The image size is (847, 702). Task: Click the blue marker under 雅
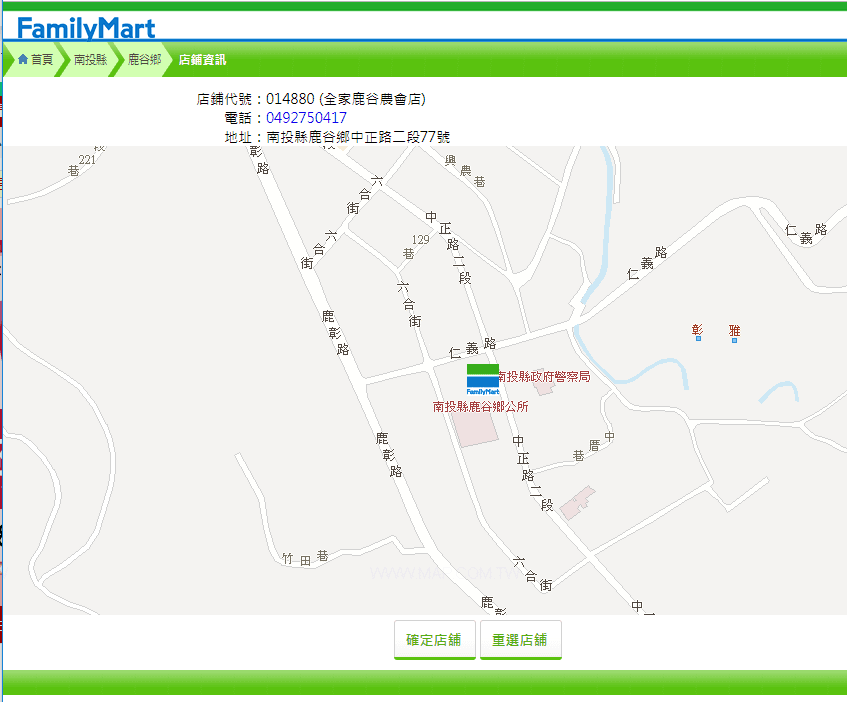tap(734, 340)
